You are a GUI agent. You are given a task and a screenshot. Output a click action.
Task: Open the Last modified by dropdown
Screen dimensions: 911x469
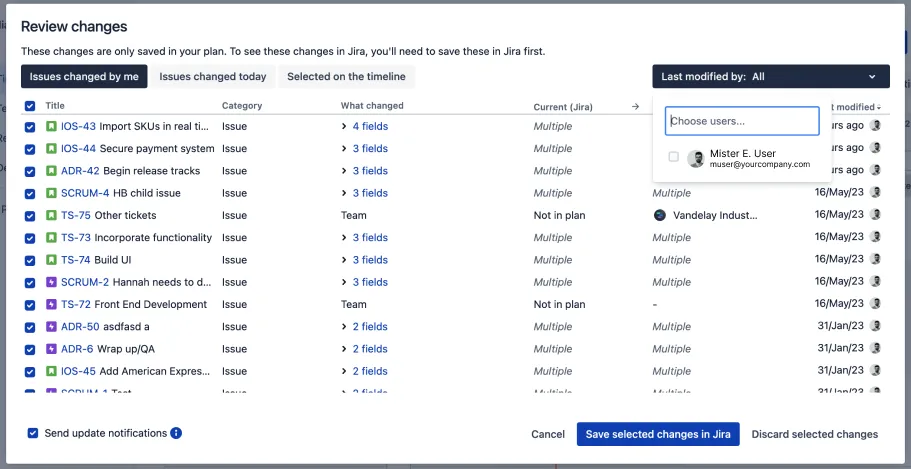point(771,76)
